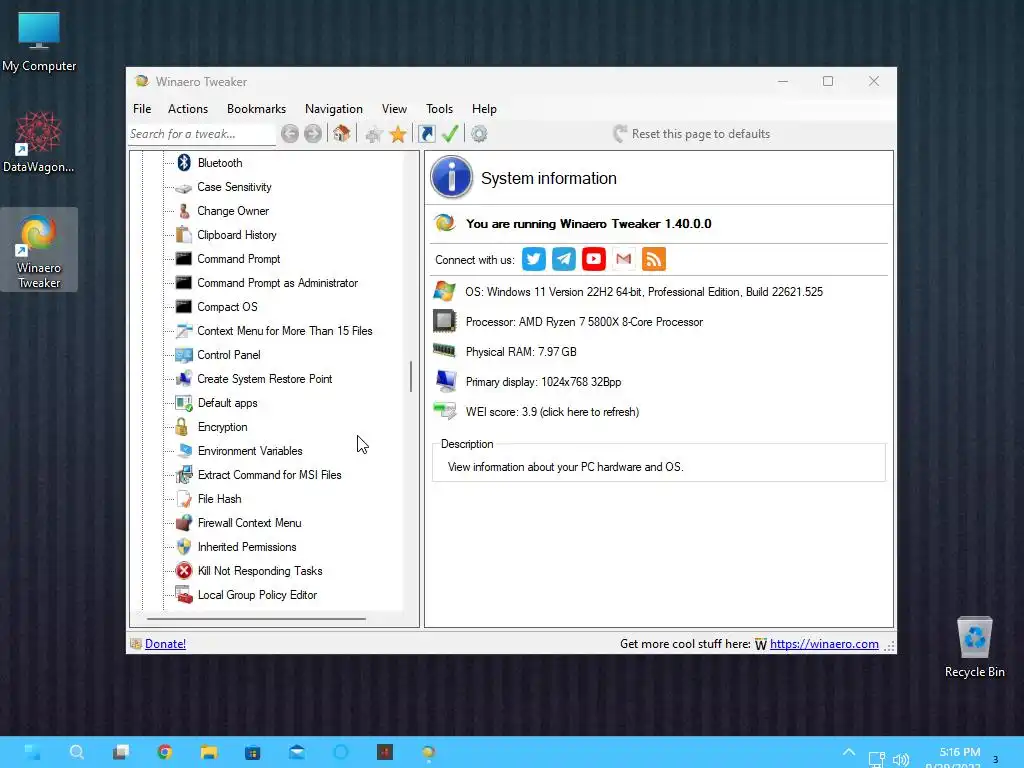Click the Clipboard History icon

point(184,234)
